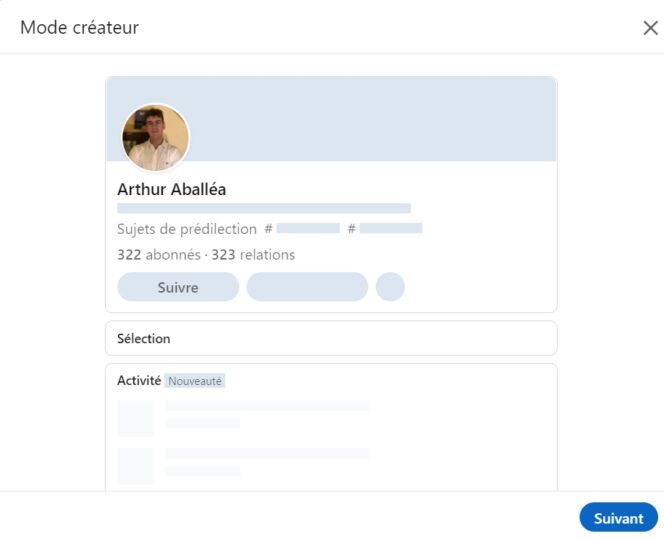
Task: Select the second activity thumbnail placeholder
Action: tap(136, 466)
